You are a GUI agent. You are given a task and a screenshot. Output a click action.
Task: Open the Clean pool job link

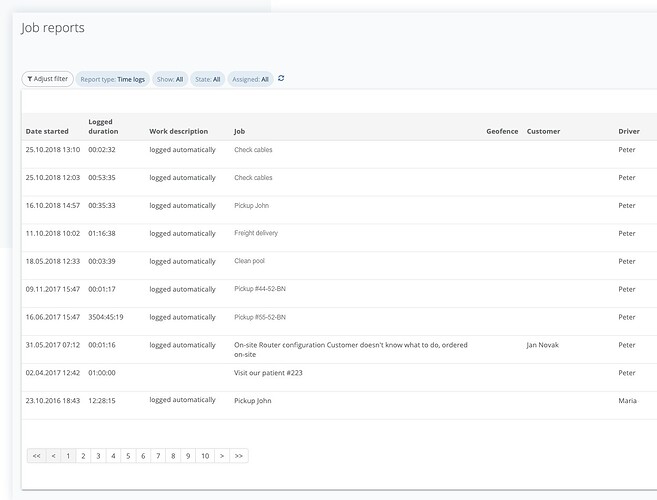(249, 261)
